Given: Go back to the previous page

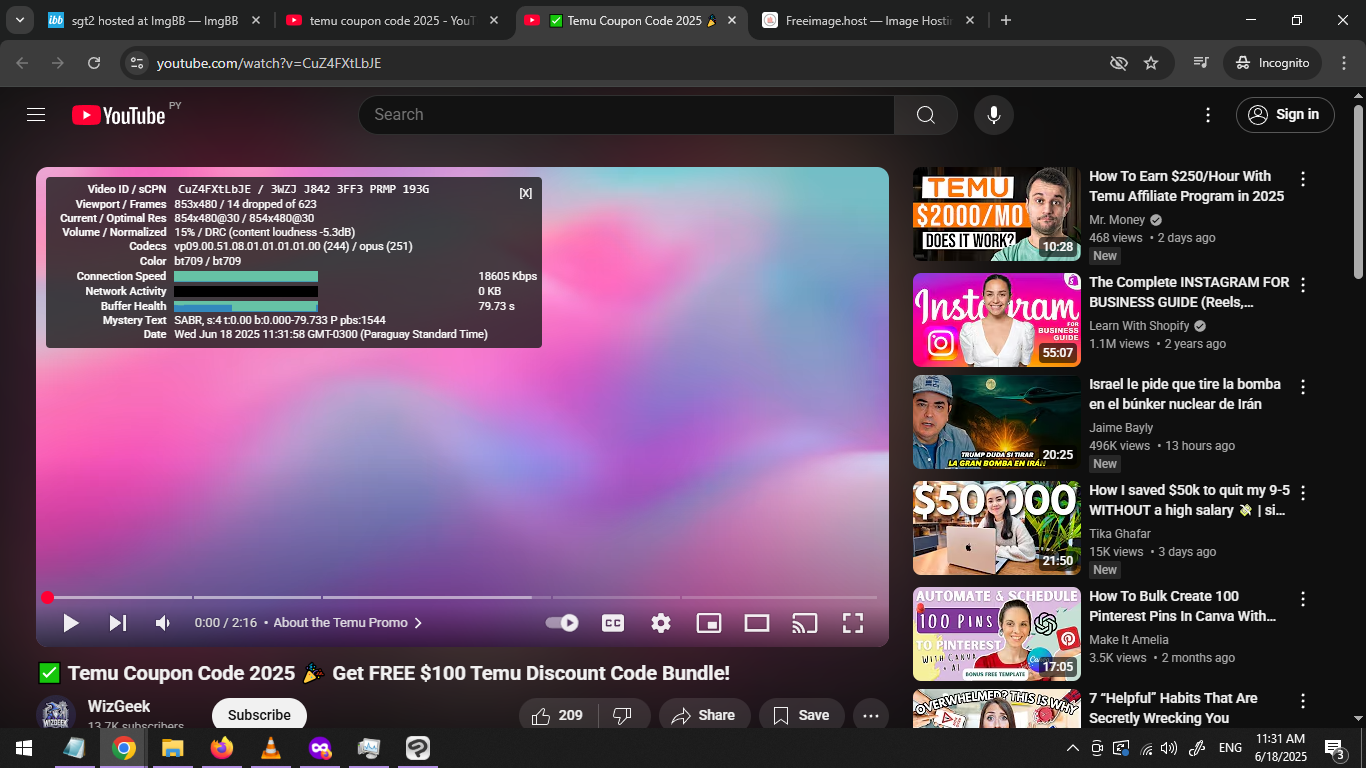Looking at the screenshot, I should pyautogui.click(x=23, y=63).
